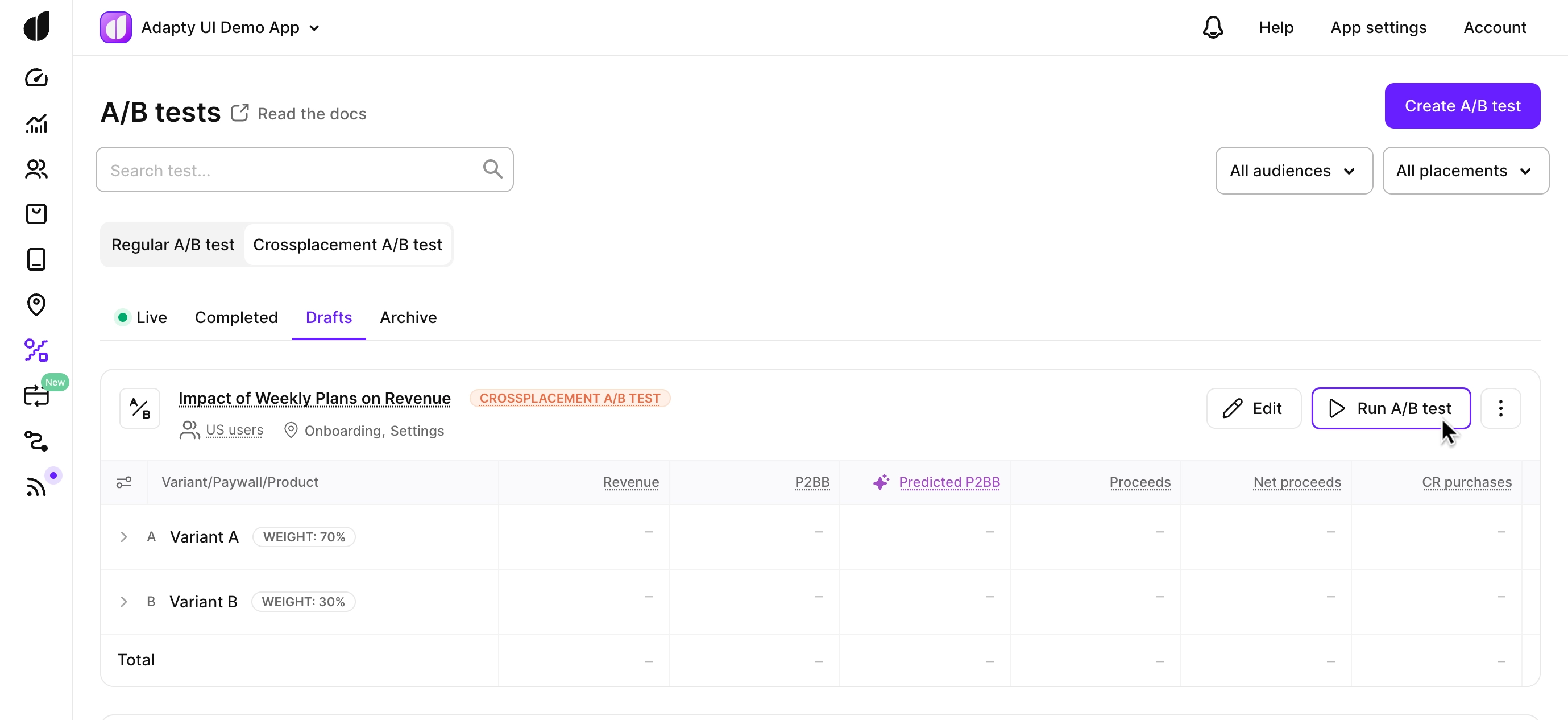Click the table column settings icon
Screen dimensions: 1568x720
[123, 482]
